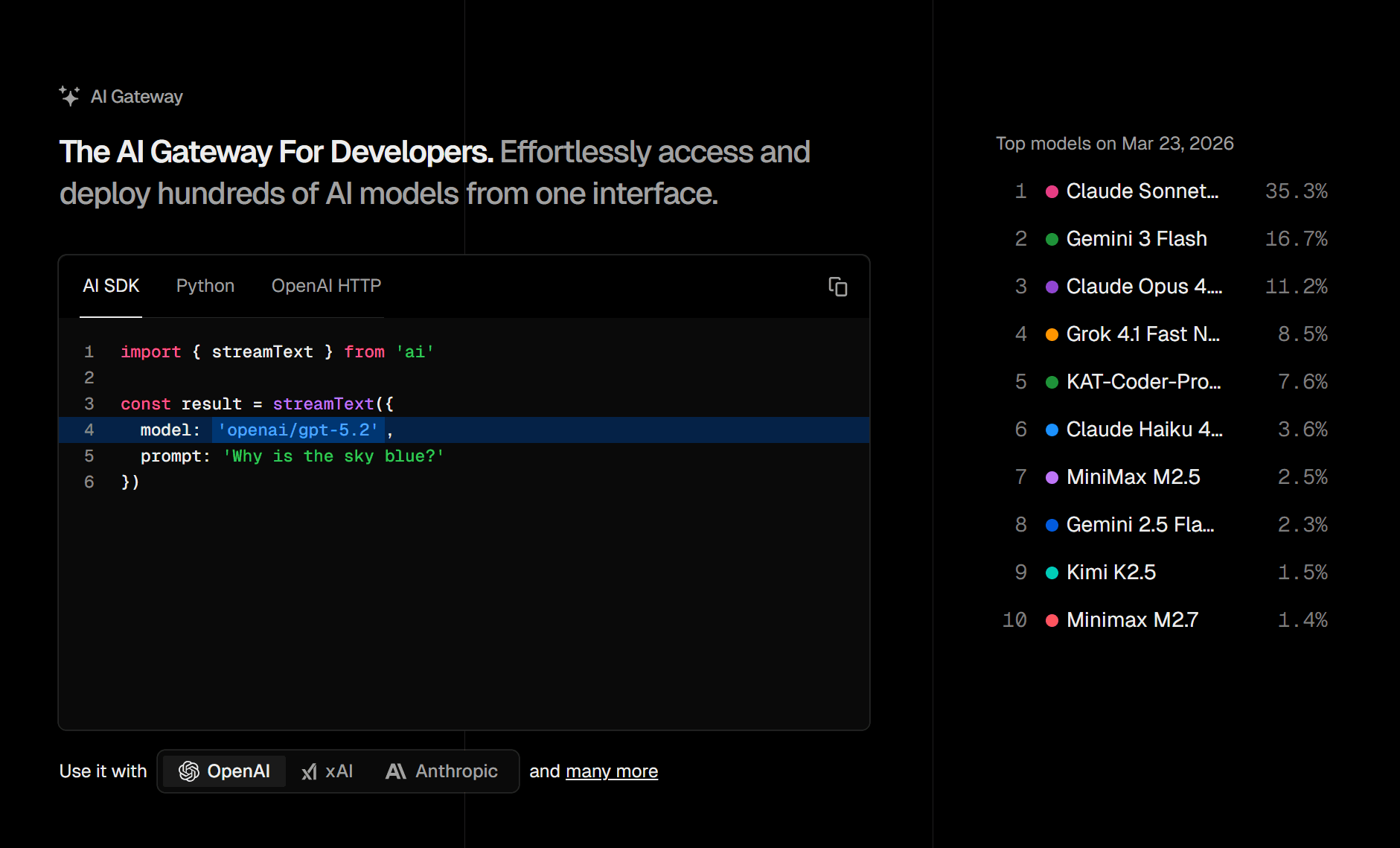This screenshot has width=1400, height=848.
Task: Copy the code snippet using copy icon
Action: (x=837, y=287)
